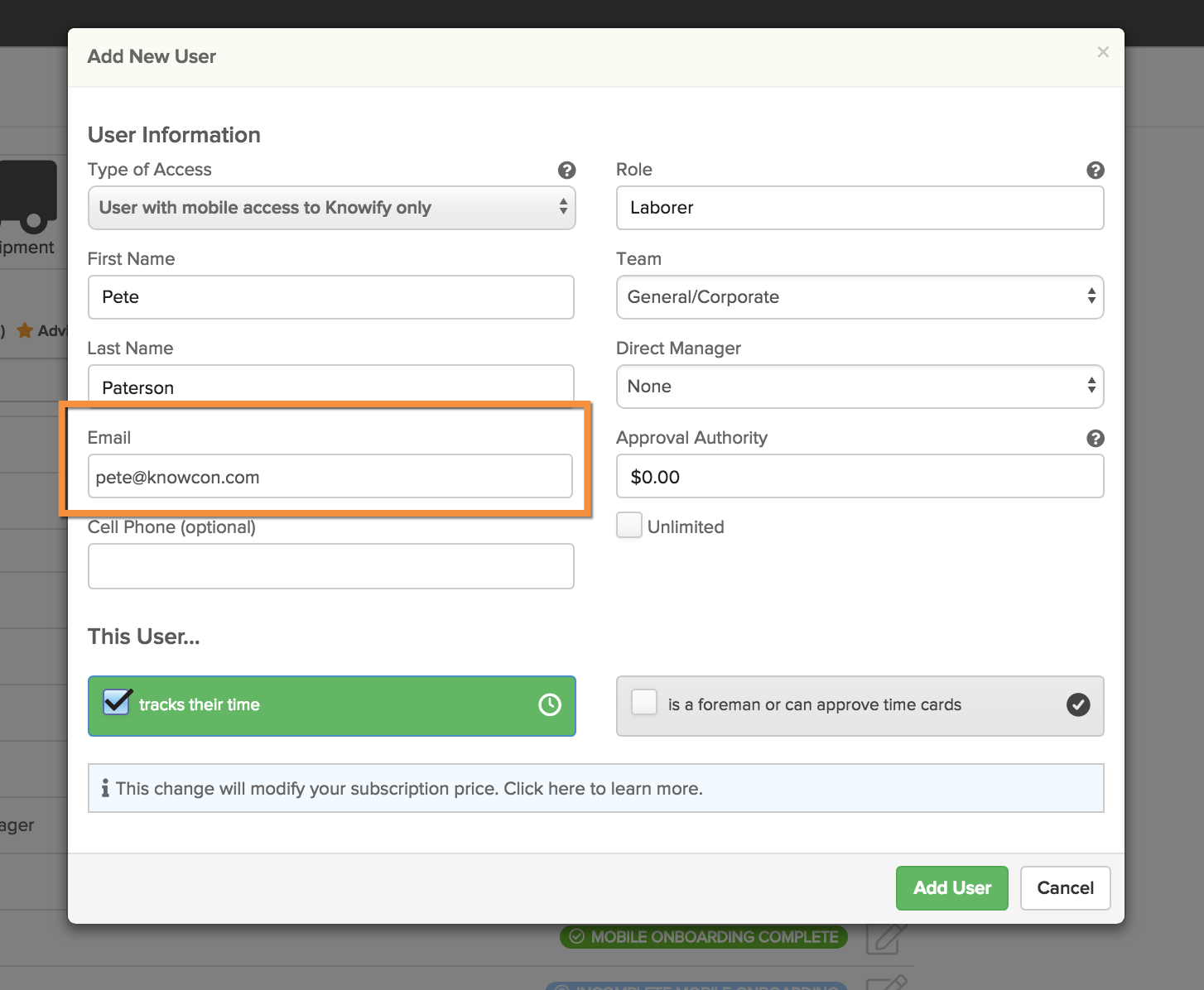This screenshot has height=990, width=1204.
Task: Enable the Unlimited approval checkbox
Action: click(x=629, y=525)
